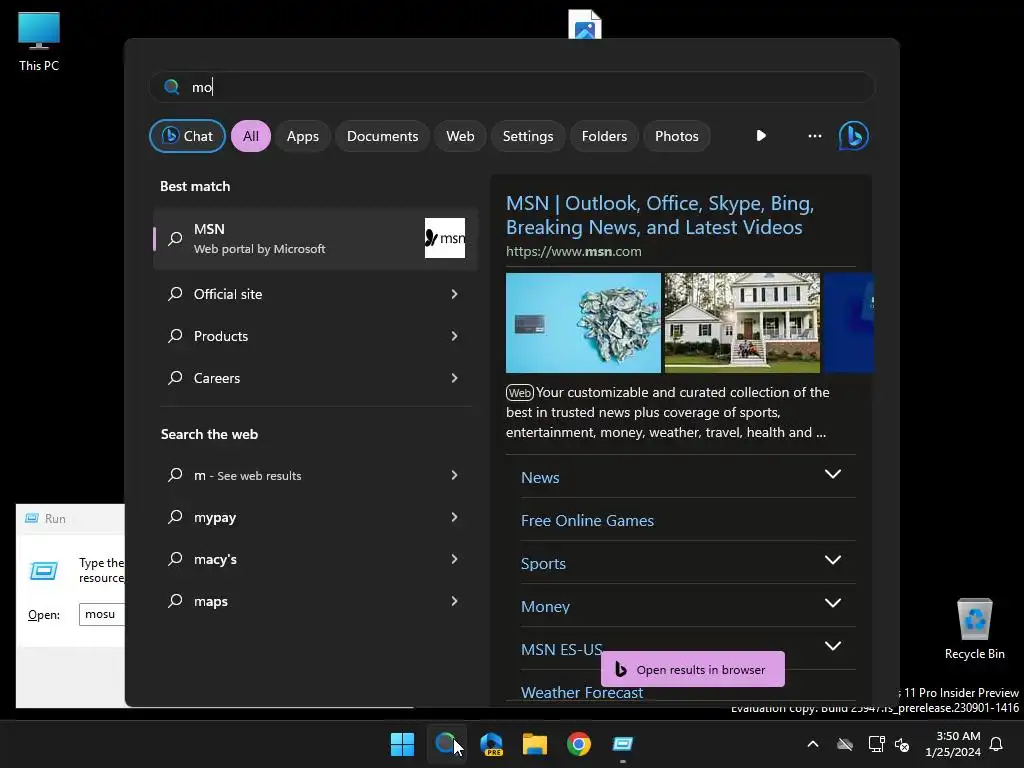This screenshot has width=1024, height=768.
Task: Click the white house news thumbnail
Action: tap(742, 323)
